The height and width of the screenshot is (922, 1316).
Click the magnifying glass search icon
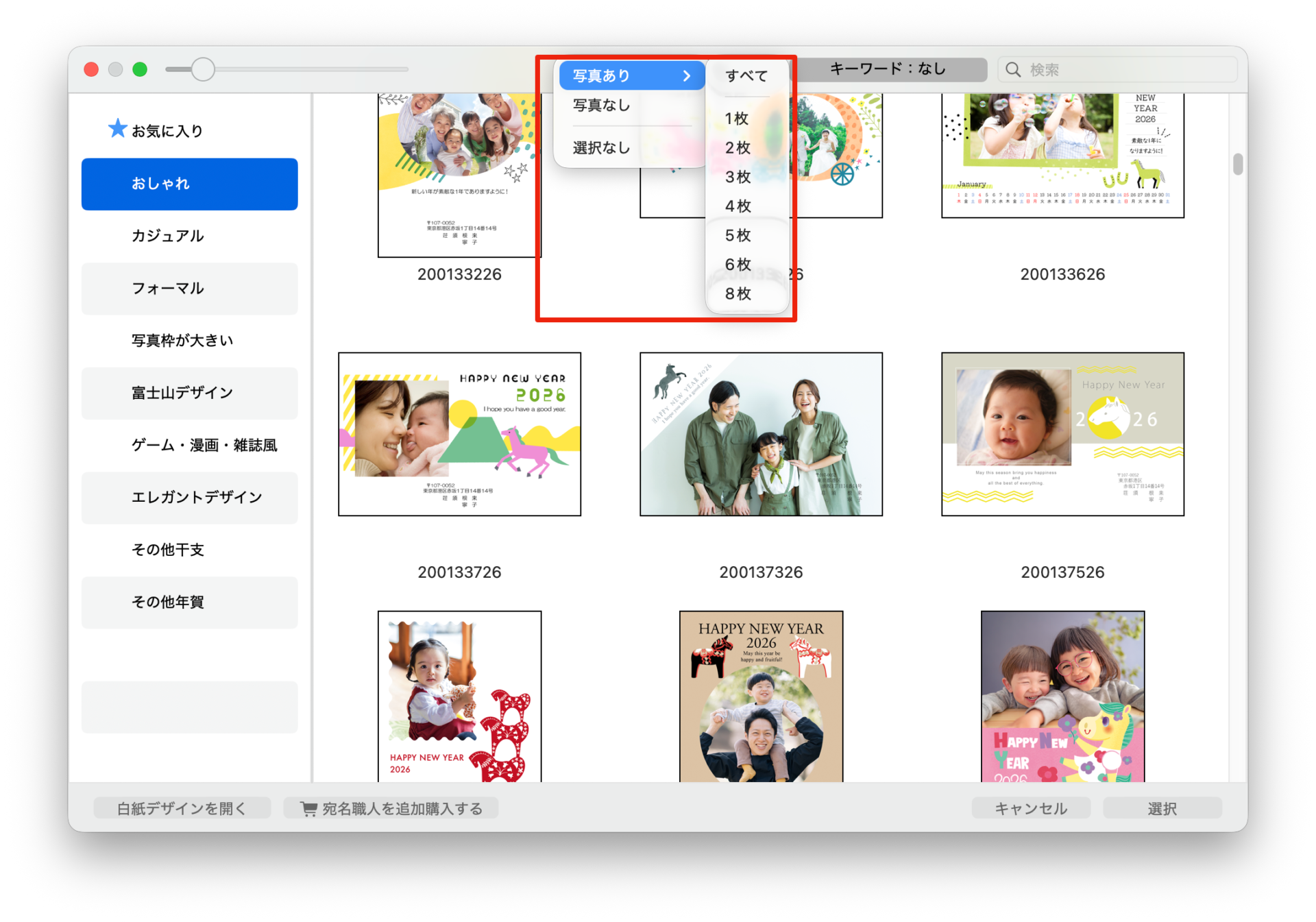[1013, 70]
